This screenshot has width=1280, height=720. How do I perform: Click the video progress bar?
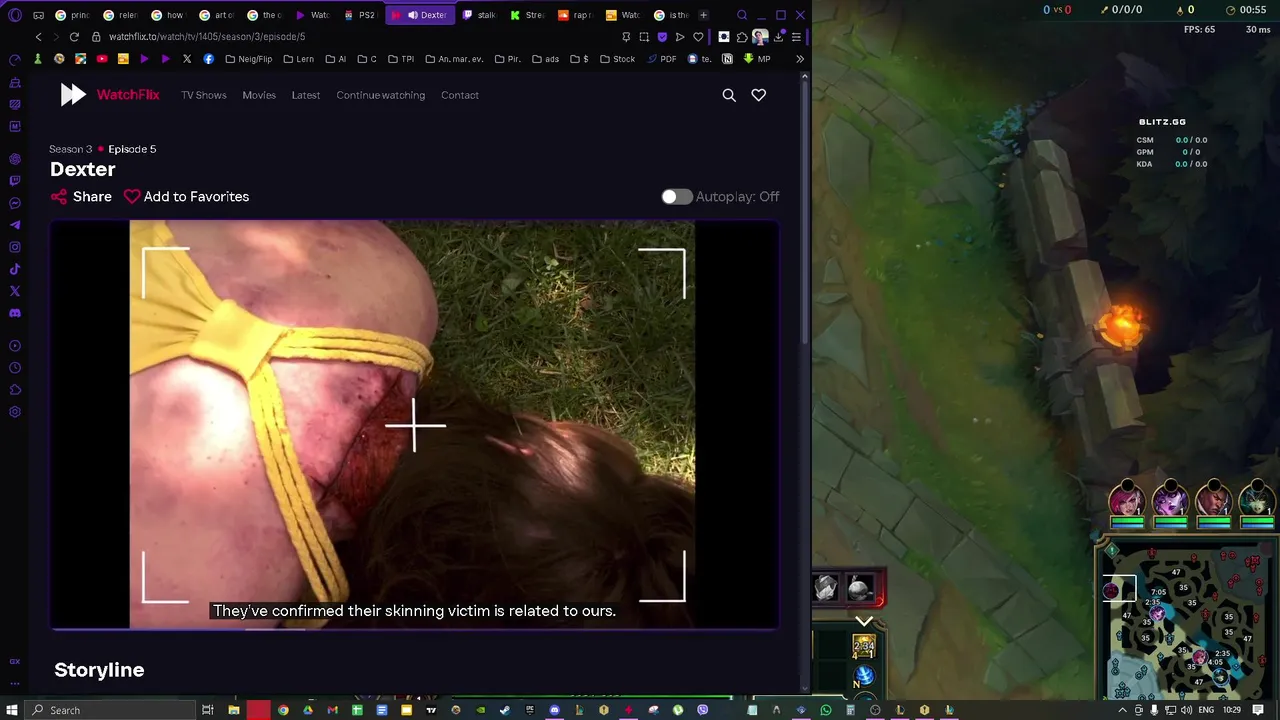415,628
